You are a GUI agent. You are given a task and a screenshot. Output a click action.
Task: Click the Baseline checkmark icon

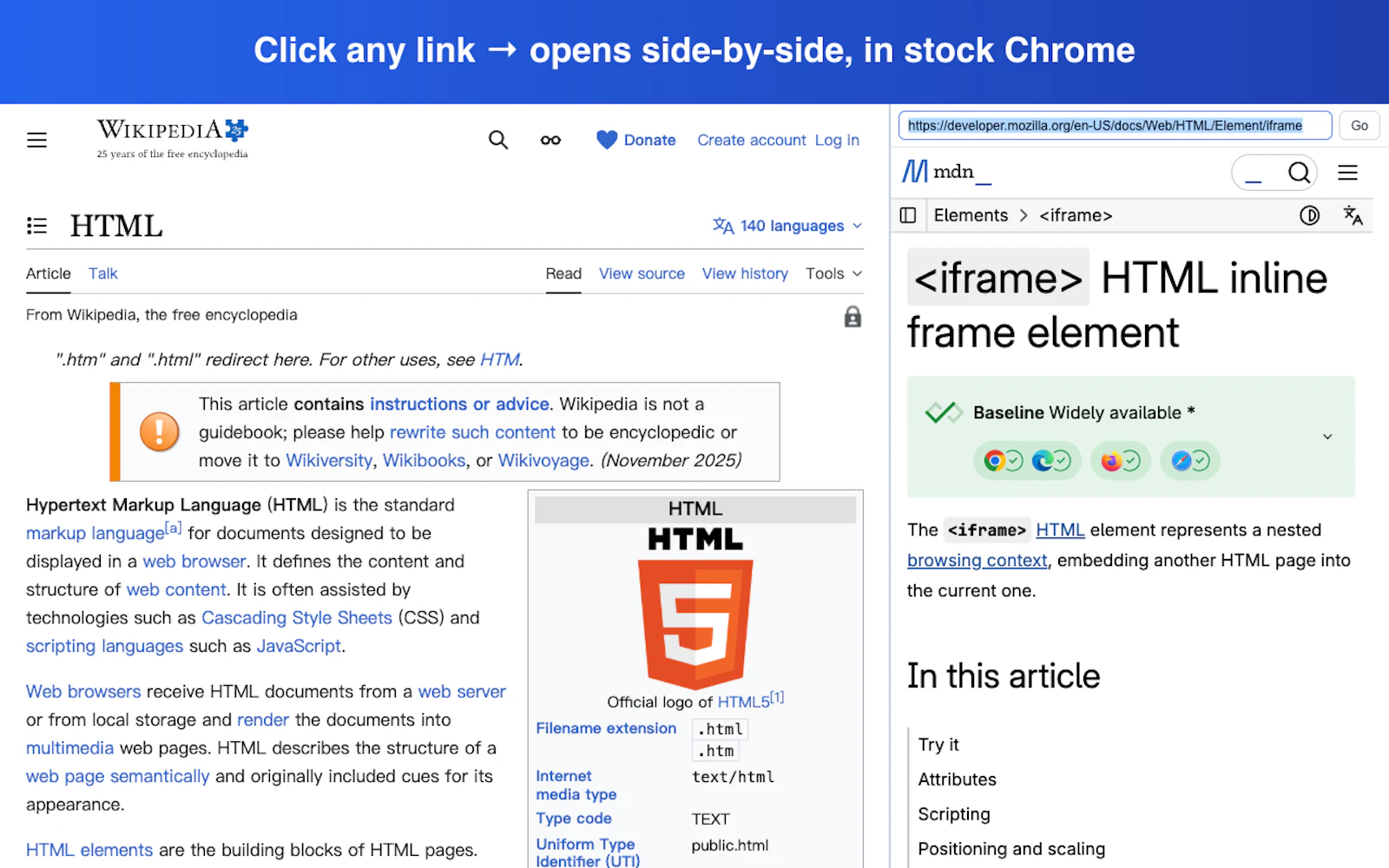coord(944,412)
